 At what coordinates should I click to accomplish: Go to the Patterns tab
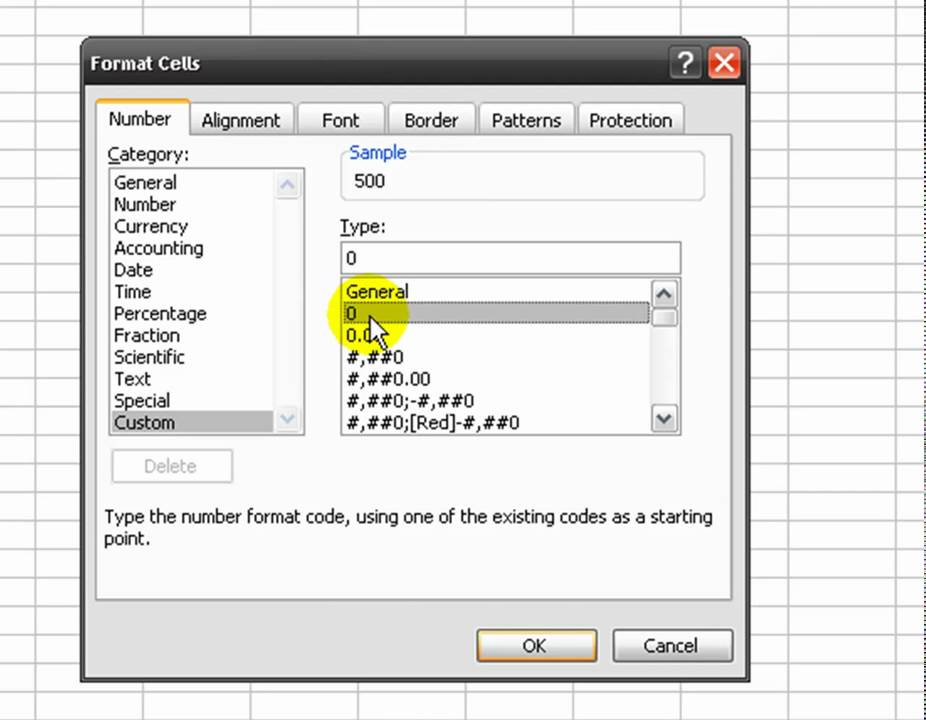point(526,120)
